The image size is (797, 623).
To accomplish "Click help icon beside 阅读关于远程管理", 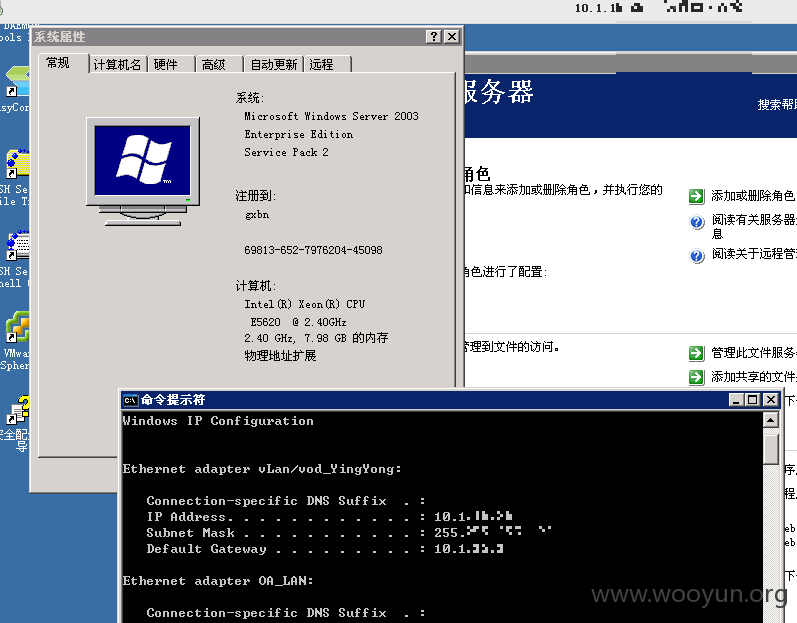I will coord(696,256).
